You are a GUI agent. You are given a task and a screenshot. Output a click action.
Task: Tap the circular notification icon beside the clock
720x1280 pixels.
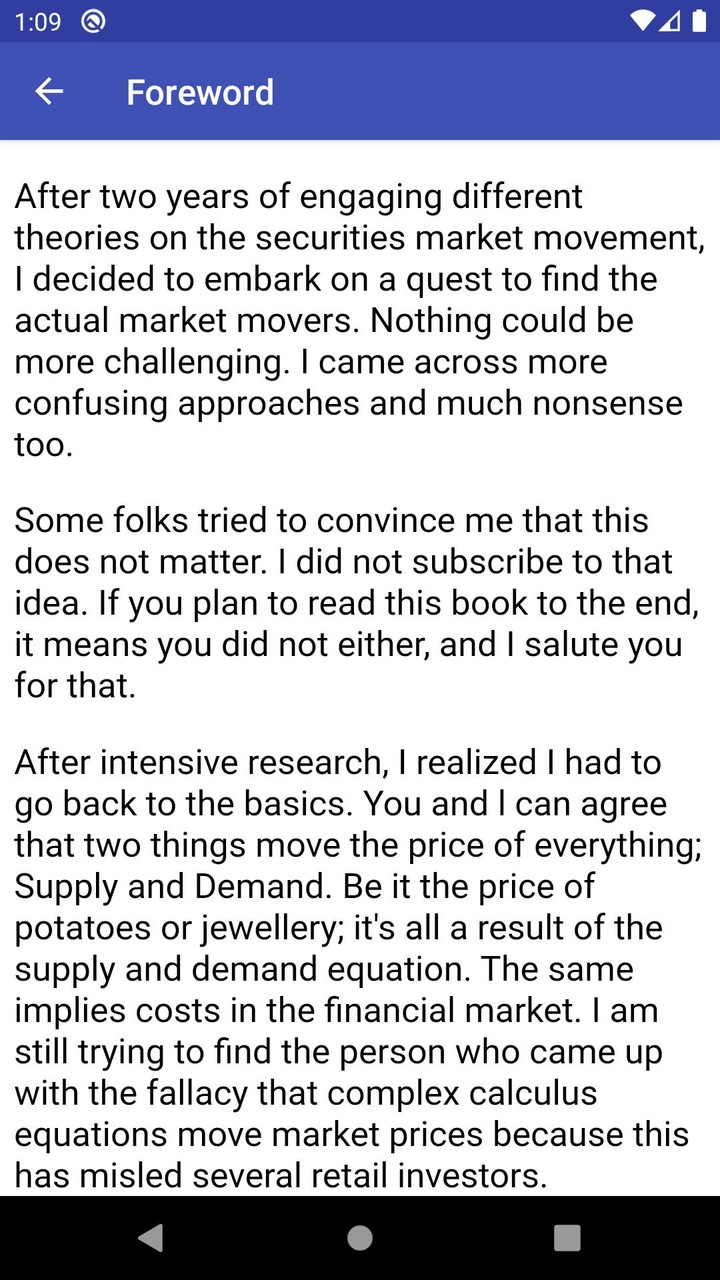pyautogui.click(x=93, y=21)
